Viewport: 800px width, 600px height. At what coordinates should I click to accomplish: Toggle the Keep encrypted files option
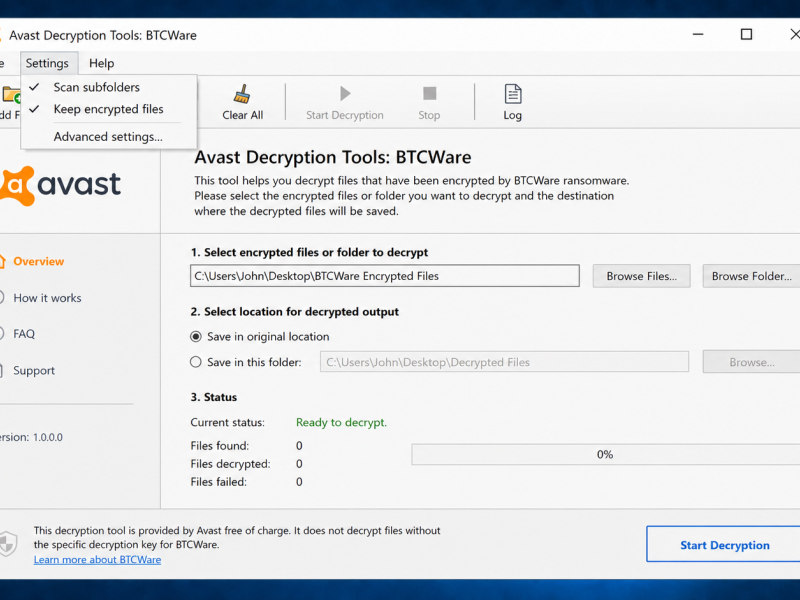[108, 109]
